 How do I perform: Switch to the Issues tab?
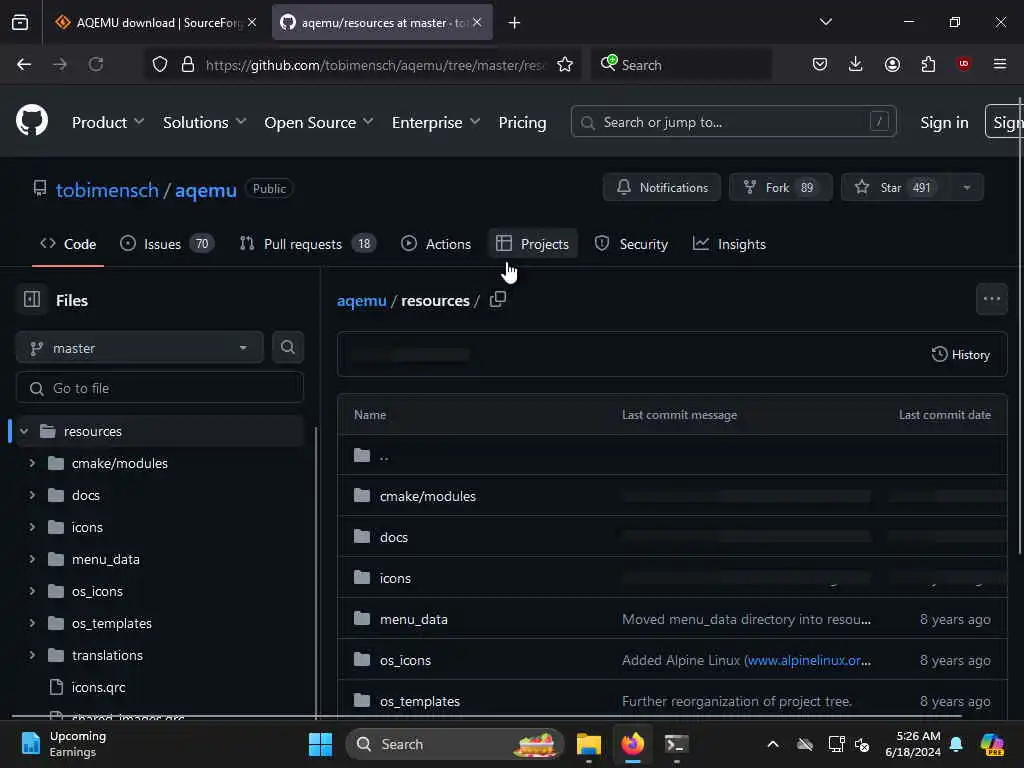pyautogui.click(x=167, y=244)
